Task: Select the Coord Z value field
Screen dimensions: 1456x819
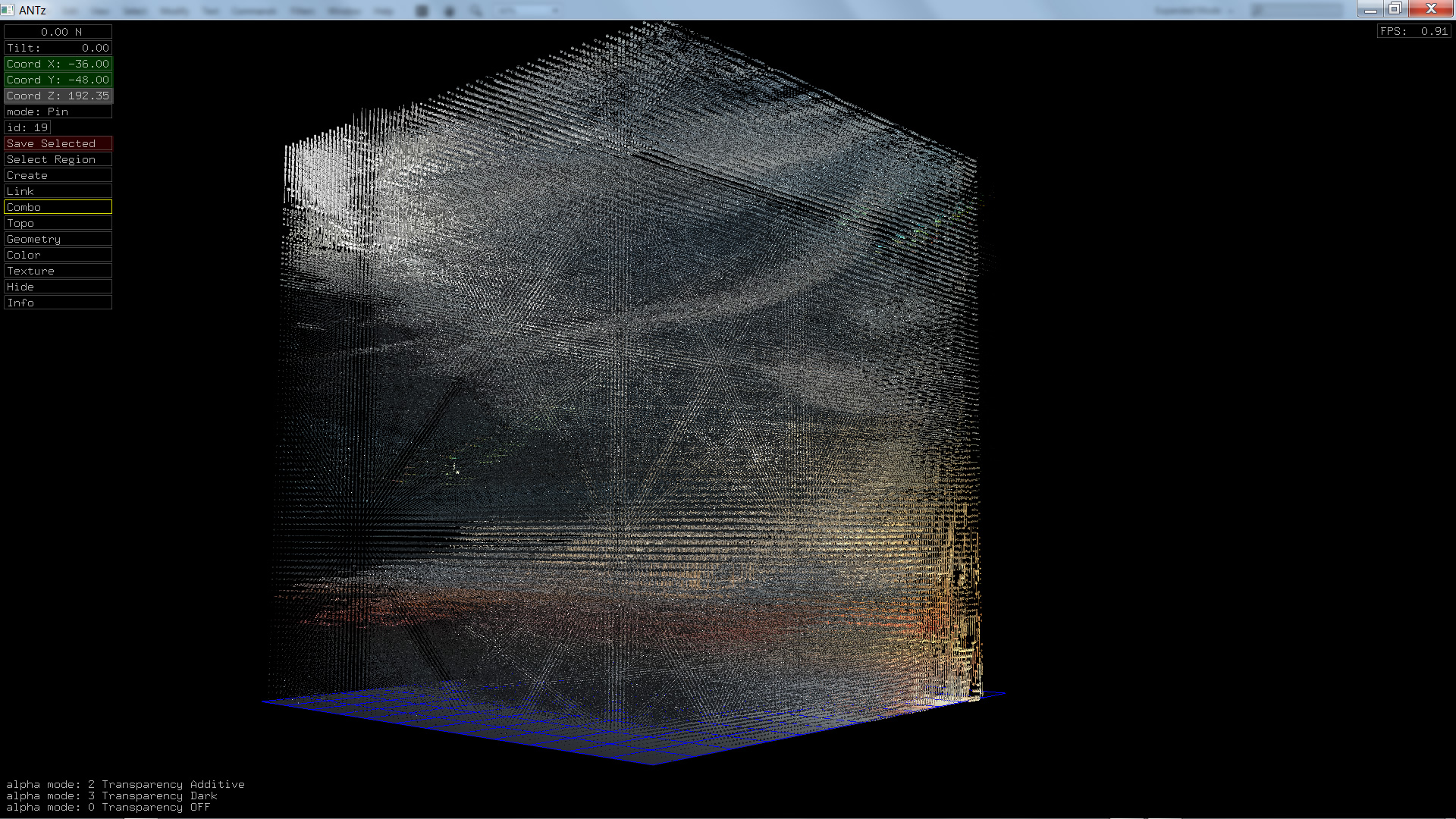Action: (x=58, y=96)
